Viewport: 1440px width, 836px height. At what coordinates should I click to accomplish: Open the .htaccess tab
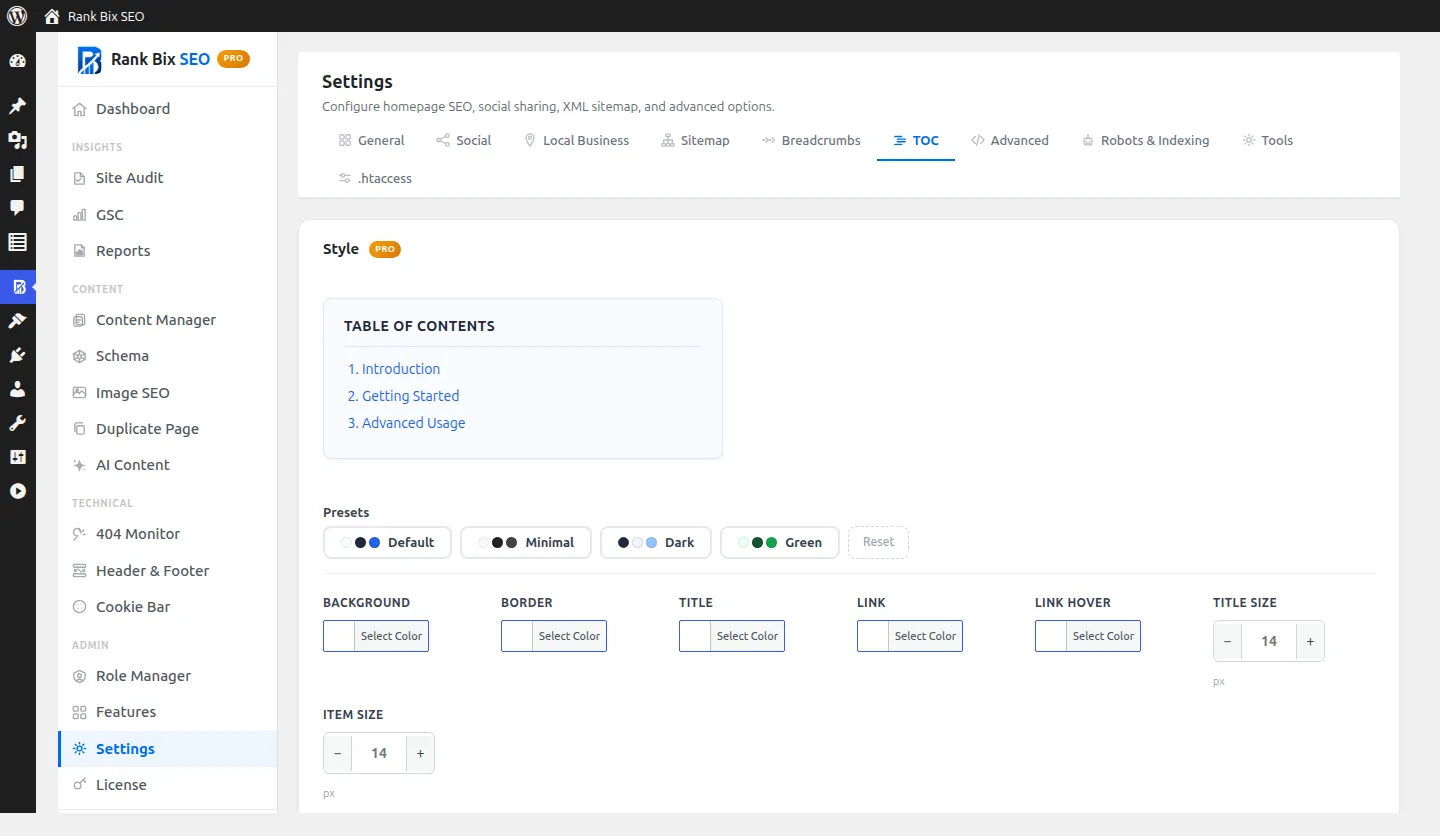click(375, 179)
